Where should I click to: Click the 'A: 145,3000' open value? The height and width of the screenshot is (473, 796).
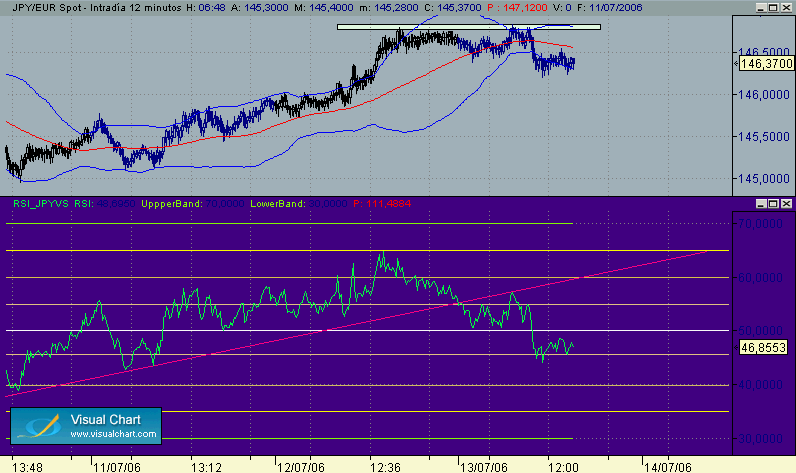coord(259,8)
